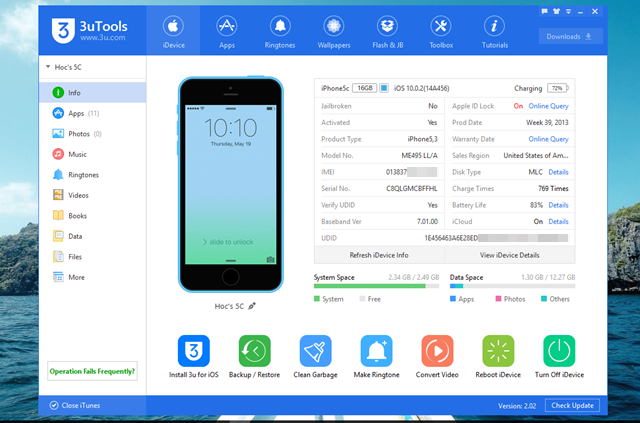Click the 3uTools logo
The image size is (640, 423).
[89, 30]
